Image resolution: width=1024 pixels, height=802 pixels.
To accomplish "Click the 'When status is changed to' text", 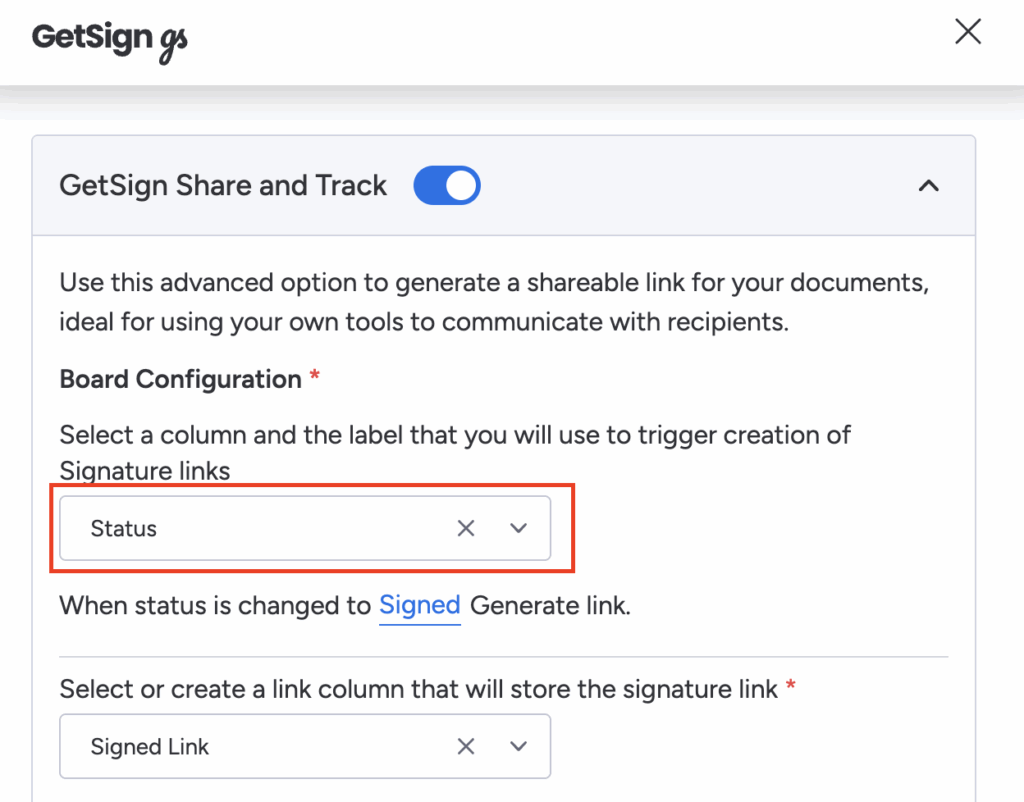I will [x=215, y=605].
